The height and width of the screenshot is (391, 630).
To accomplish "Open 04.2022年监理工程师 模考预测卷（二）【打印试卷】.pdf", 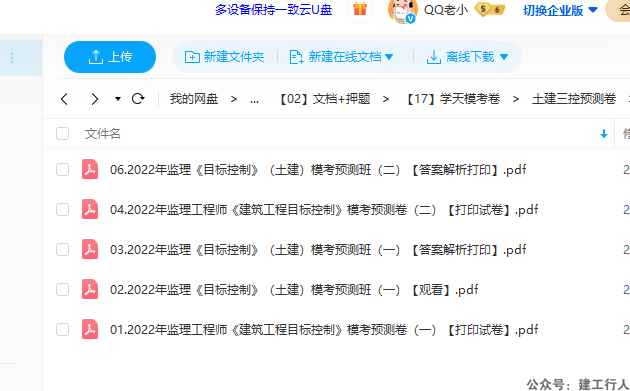I will 324,209.
